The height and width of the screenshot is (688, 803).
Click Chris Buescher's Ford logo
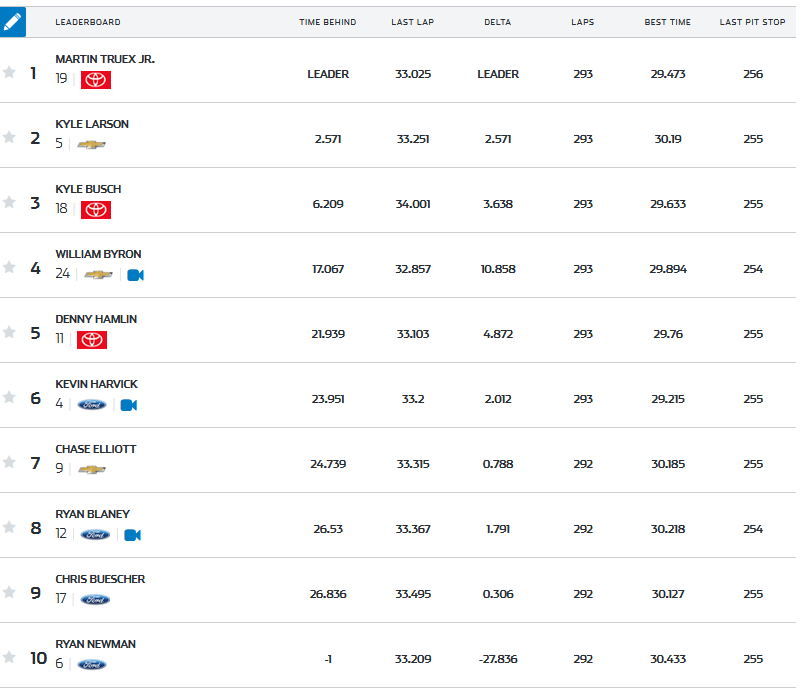(x=96, y=600)
